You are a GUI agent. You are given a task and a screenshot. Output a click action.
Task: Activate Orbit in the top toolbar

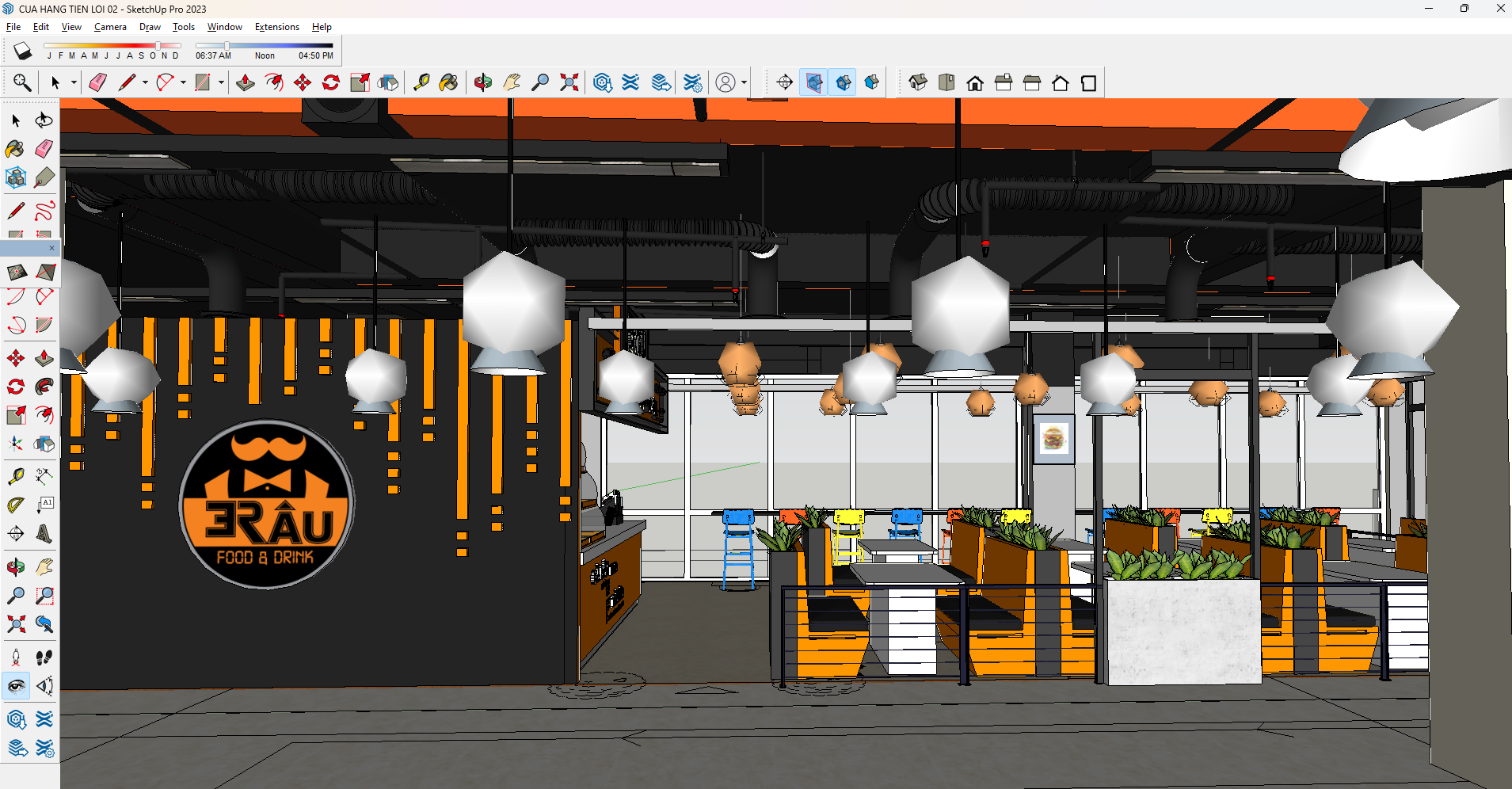(483, 82)
